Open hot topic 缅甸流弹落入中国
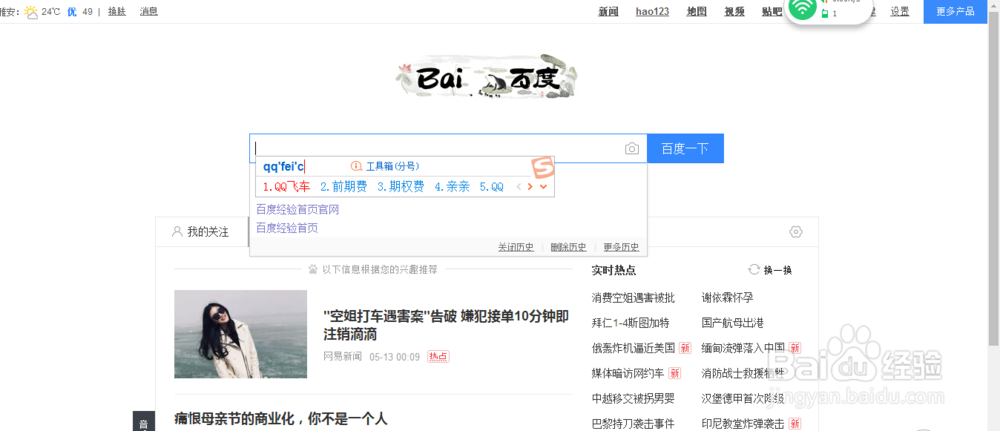This screenshot has width=1000, height=431. point(743,348)
